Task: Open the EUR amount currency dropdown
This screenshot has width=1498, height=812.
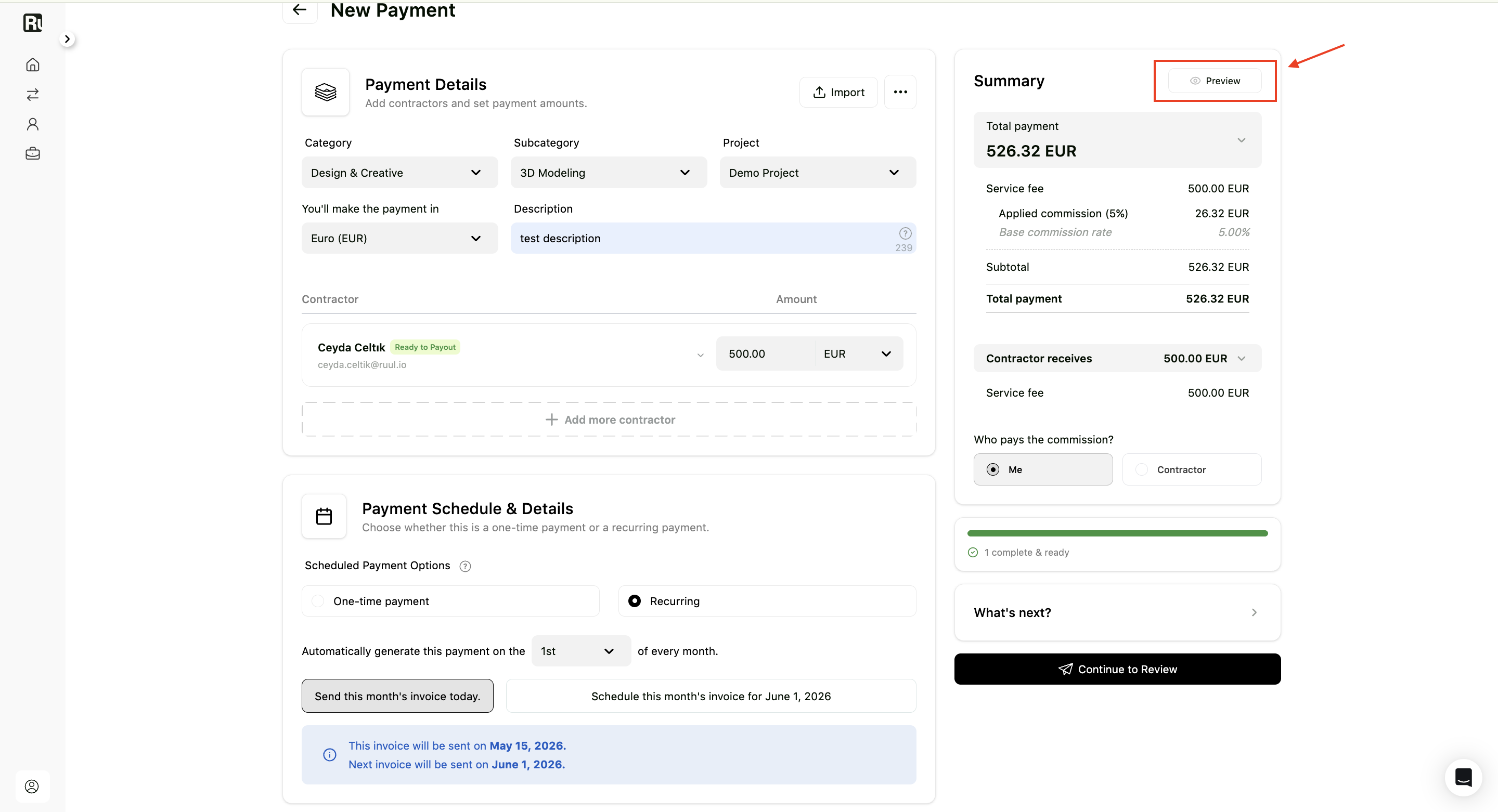Action: point(859,353)
